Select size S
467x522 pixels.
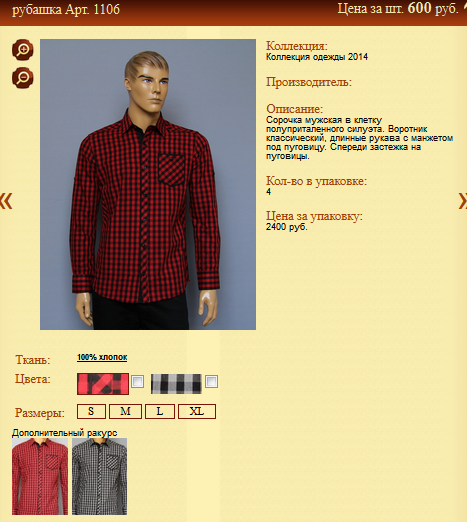91,411
